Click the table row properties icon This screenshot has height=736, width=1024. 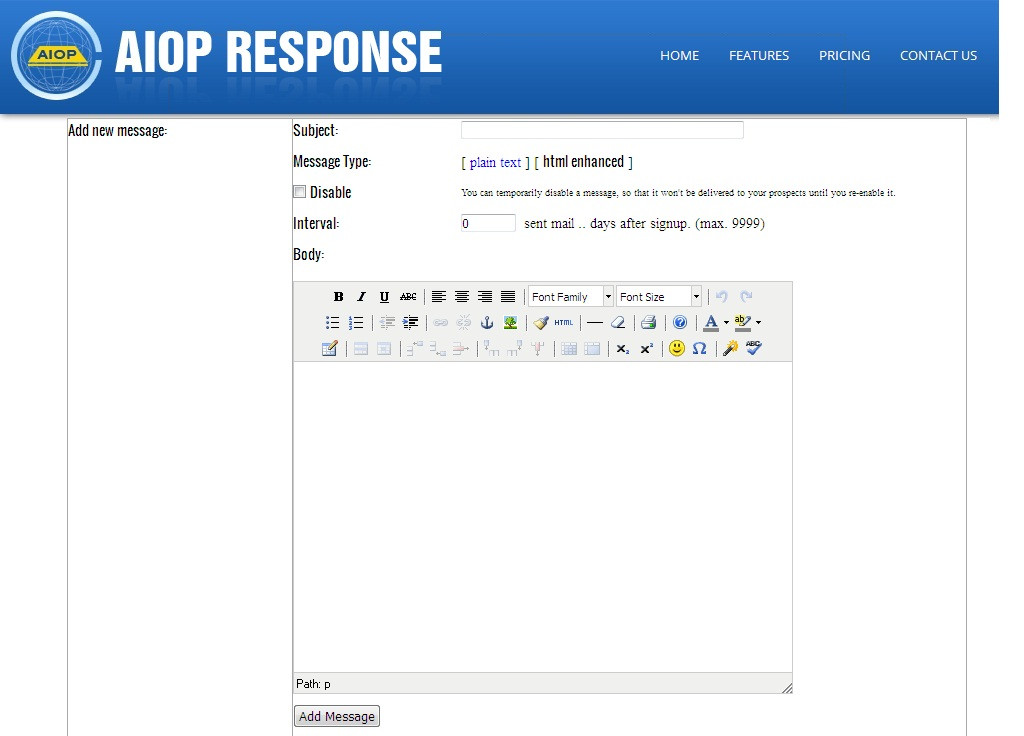coord(361,348)
